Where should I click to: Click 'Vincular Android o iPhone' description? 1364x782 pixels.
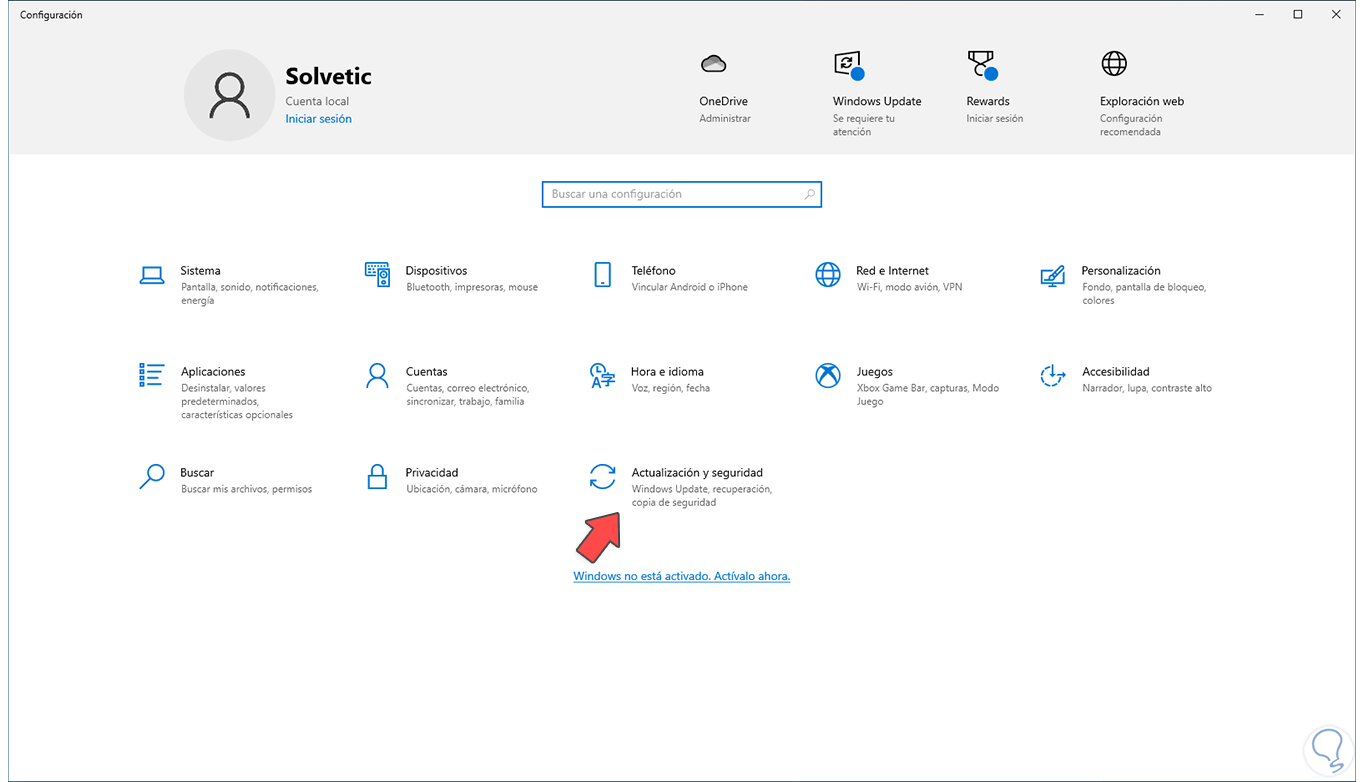690,288
